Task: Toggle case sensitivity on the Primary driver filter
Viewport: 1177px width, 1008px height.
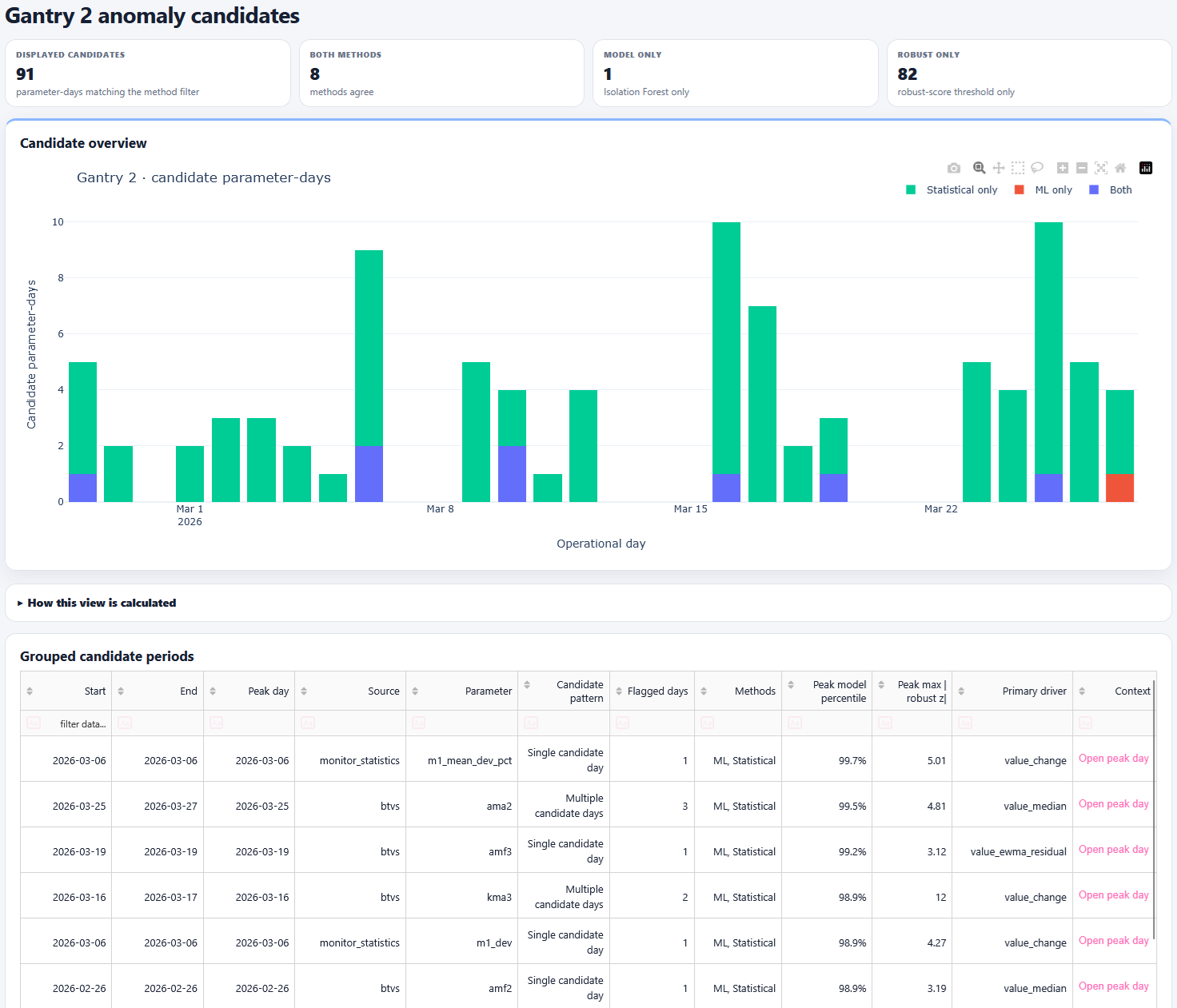Action: coord(965,723)
